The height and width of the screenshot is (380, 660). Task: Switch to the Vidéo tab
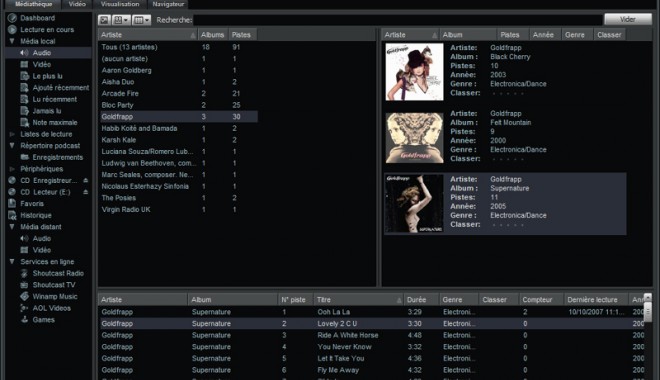[77, 4]
